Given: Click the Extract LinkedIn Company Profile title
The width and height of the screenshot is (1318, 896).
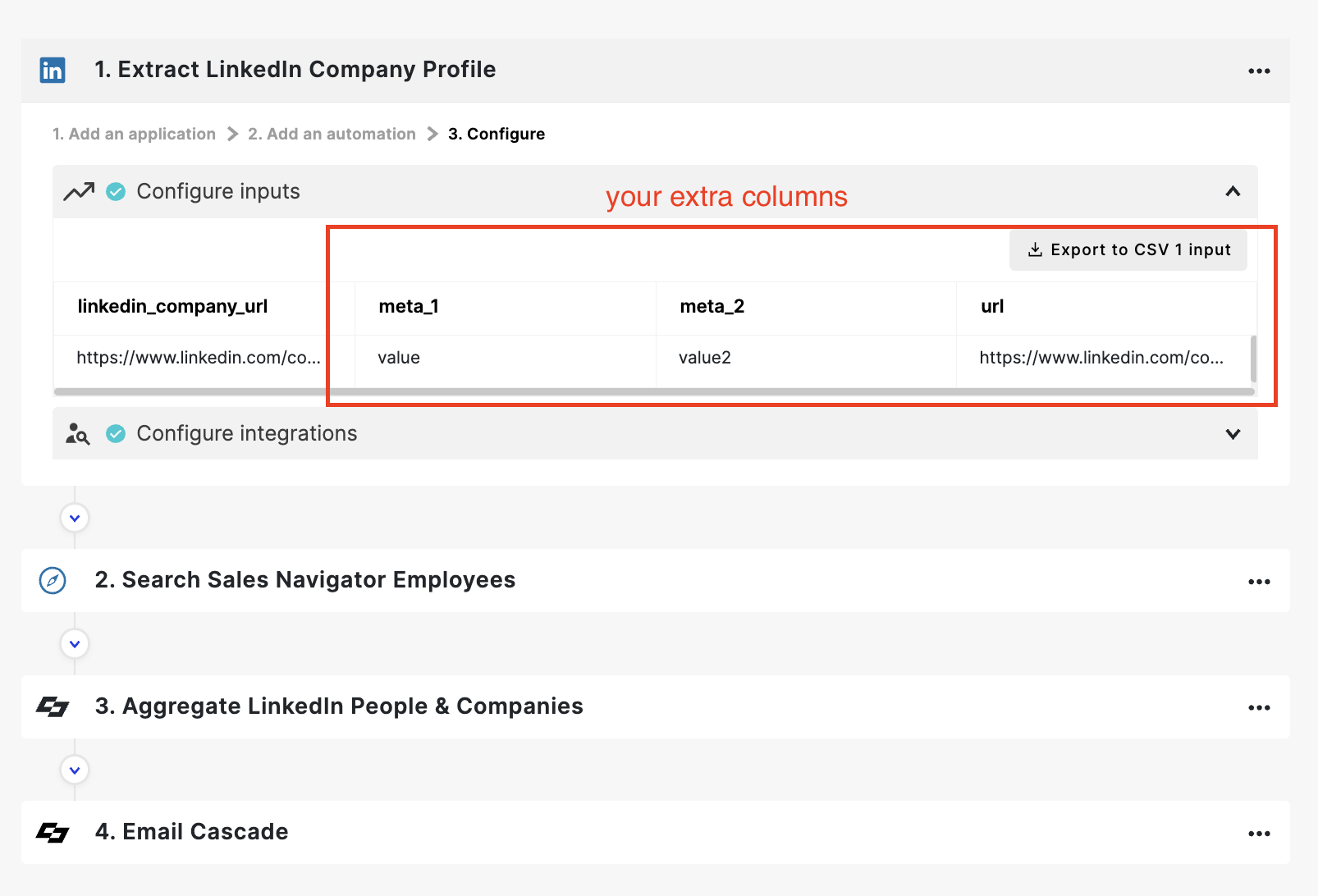Looking at the screenshot, I should point(295,70).
